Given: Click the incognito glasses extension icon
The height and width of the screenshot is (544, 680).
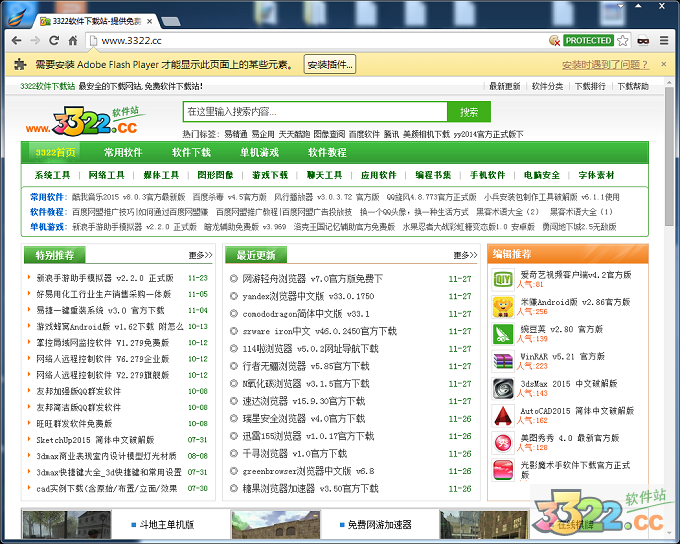Looking at the screenshot, I should [643, 40].
